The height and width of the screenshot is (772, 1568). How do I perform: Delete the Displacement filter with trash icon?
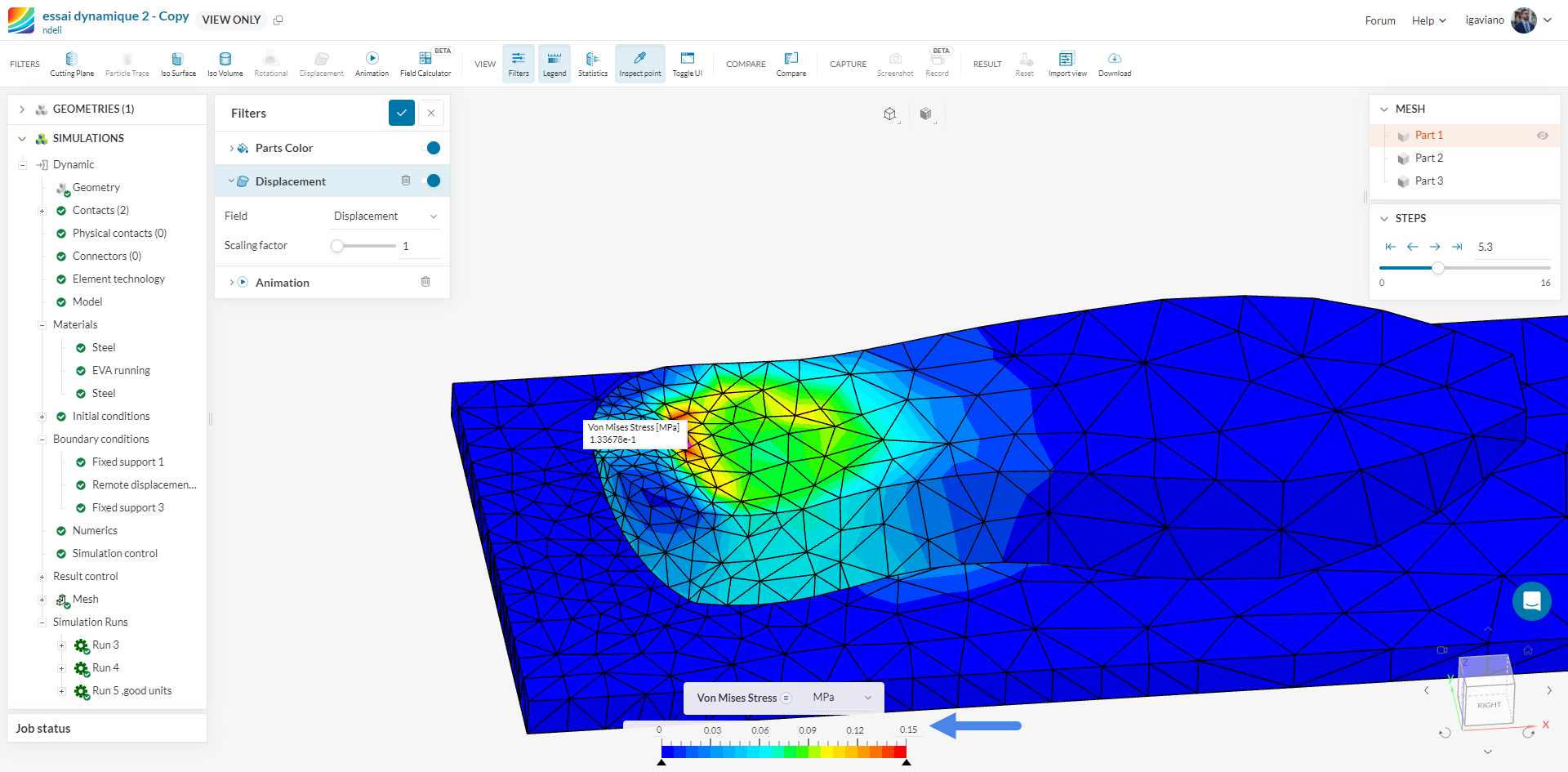(x=406, y=181)
